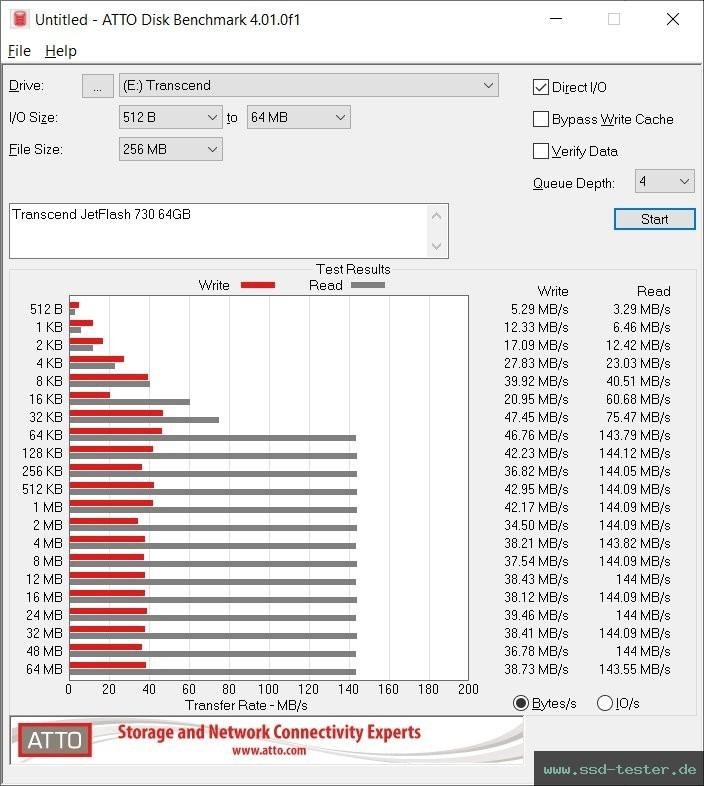Open the Queue Depth dropdown
The height and width of the screenshot is (786, 704).
coord(664,181)
